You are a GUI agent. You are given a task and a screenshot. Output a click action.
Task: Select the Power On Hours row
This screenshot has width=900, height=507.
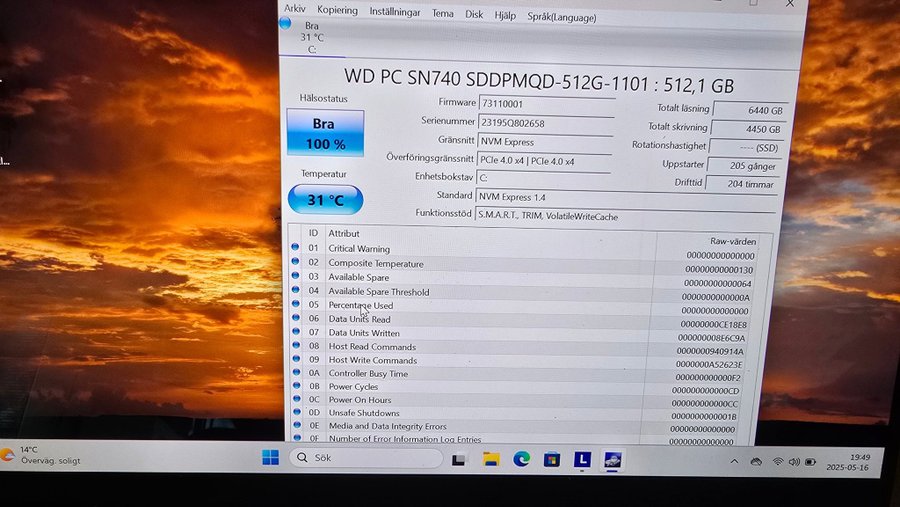[518, 402]
